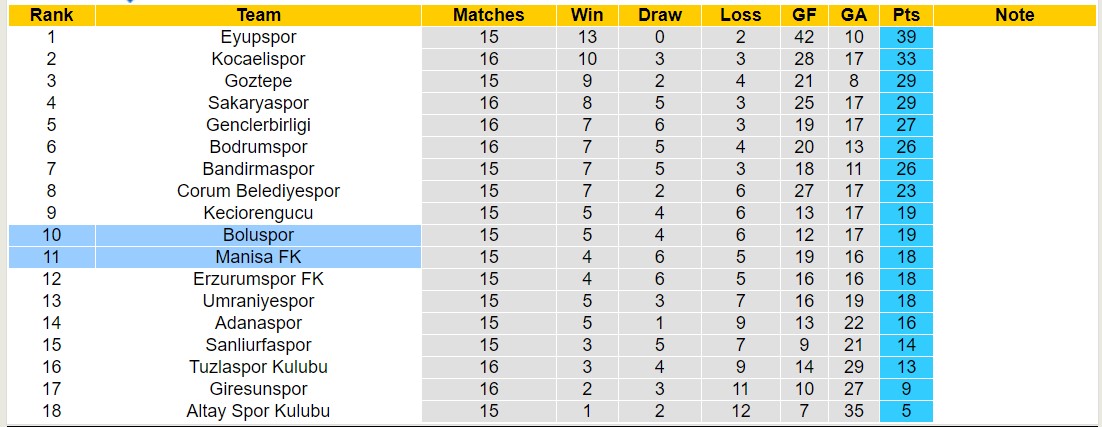Viewport: 1102px width, 427px height.
Task: Open the highlighted Boluspor row
Action: (259, 235)
